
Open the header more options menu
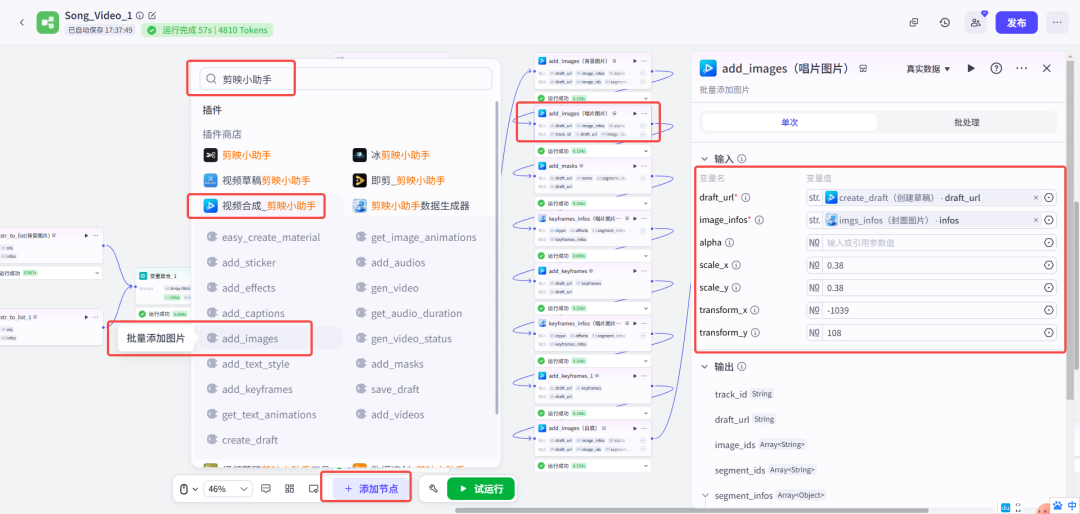click(1057, 22)
